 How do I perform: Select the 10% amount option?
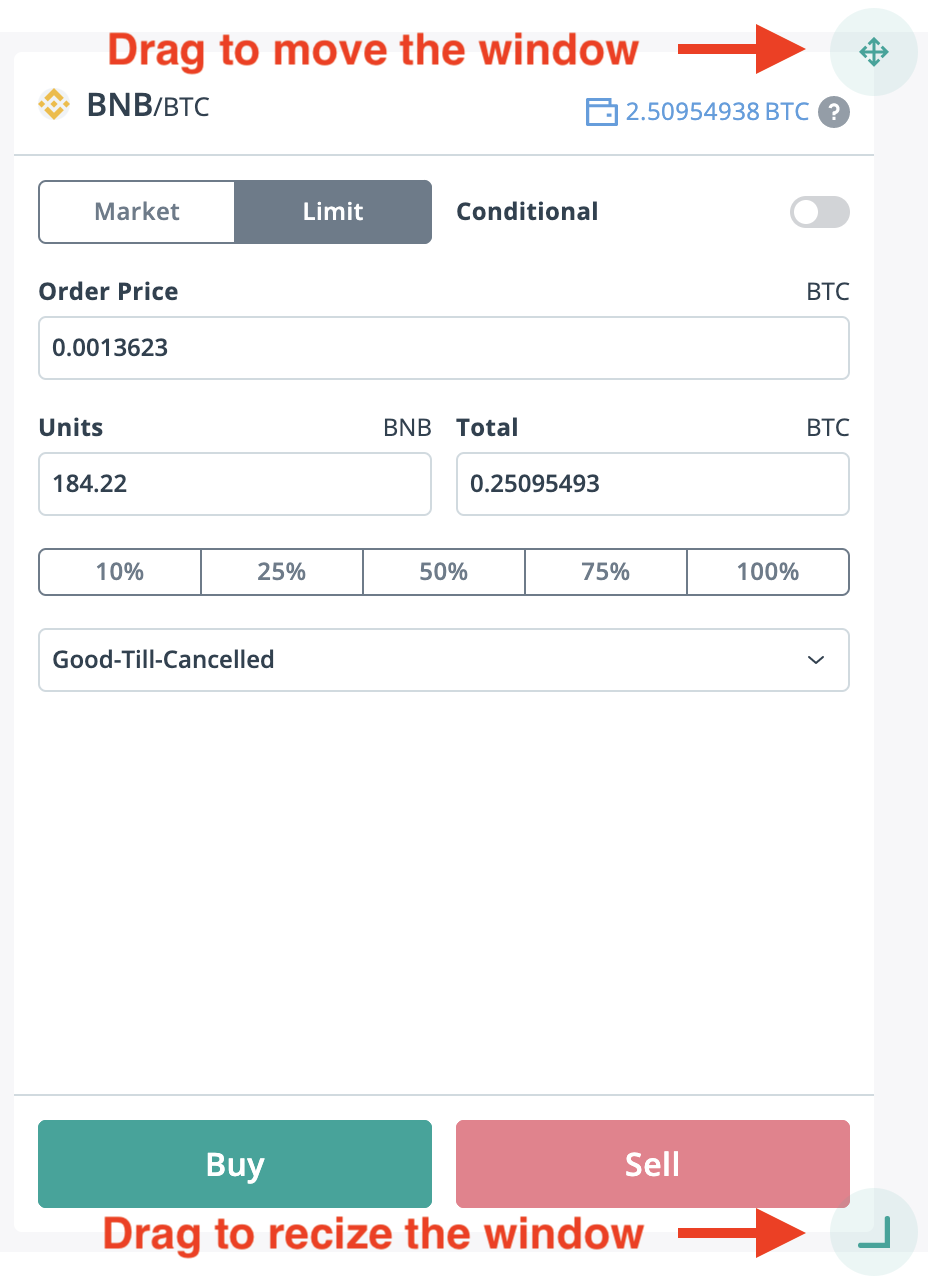coord(120,572)
